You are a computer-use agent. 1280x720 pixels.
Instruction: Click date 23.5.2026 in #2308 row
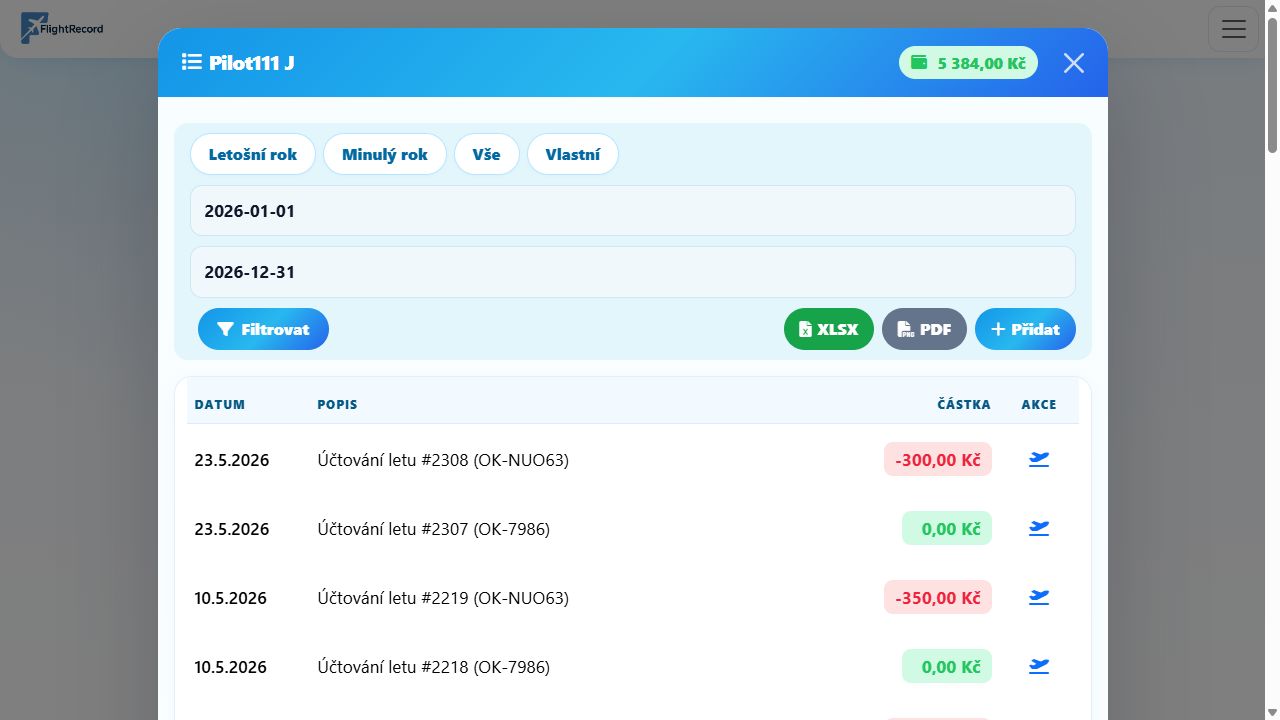(x=232, y=460)
